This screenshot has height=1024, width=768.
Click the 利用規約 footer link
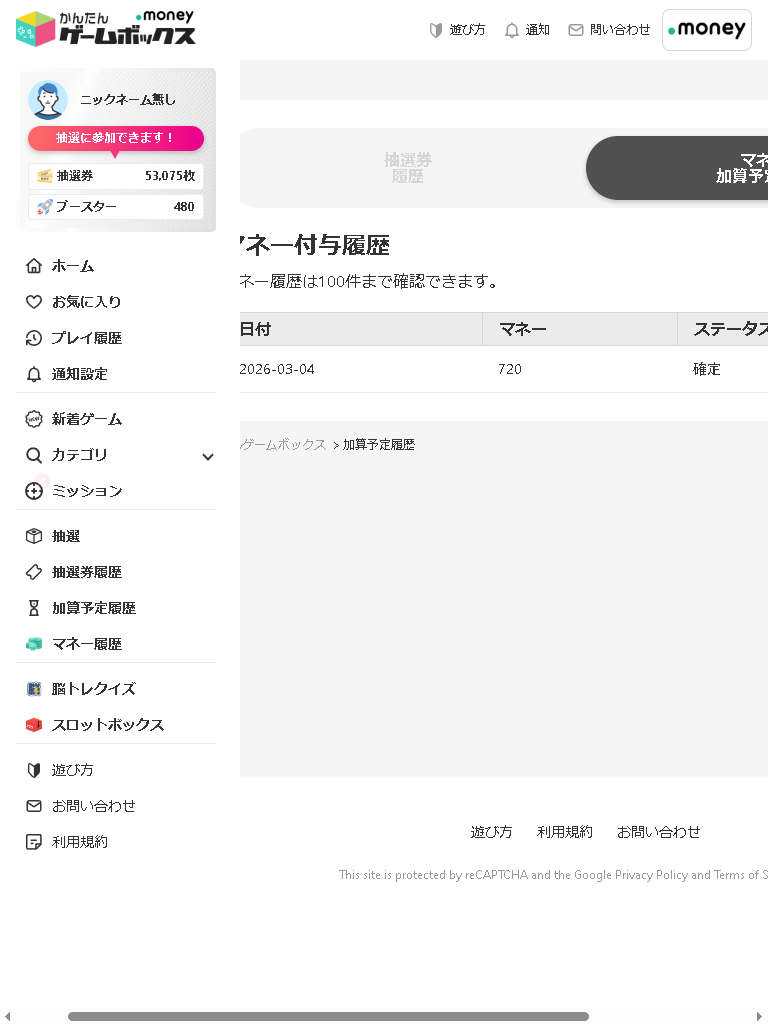(x=564, y=832)
